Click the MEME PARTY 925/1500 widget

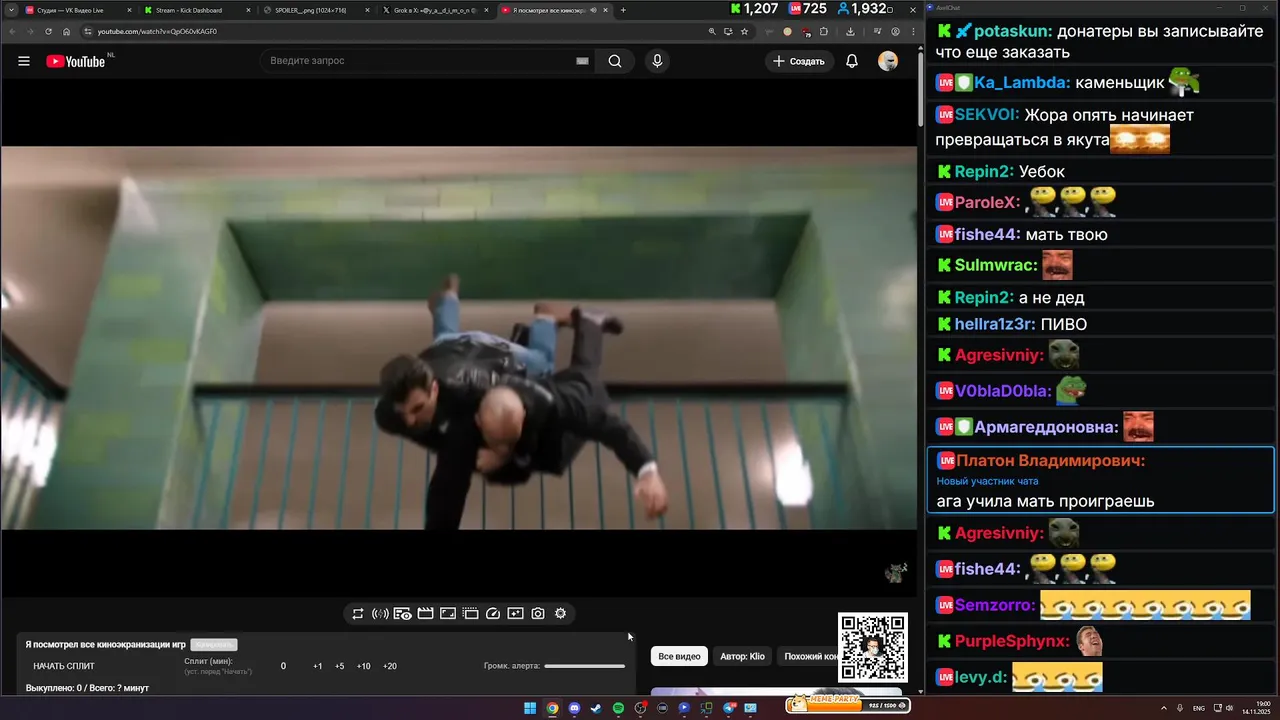click(x=848, y=703)
